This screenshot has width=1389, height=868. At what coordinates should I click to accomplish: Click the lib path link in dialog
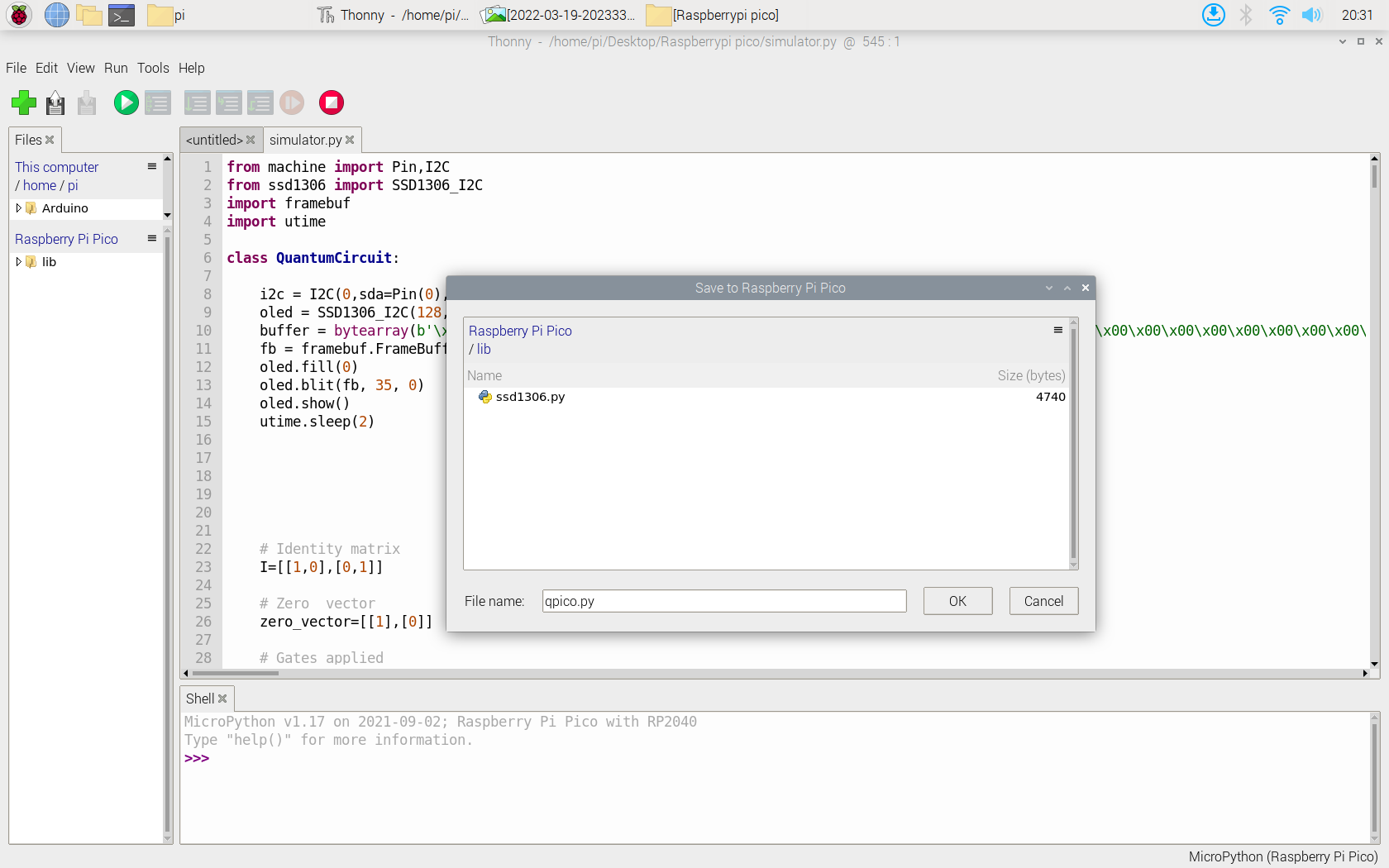[x=484, y=349]
